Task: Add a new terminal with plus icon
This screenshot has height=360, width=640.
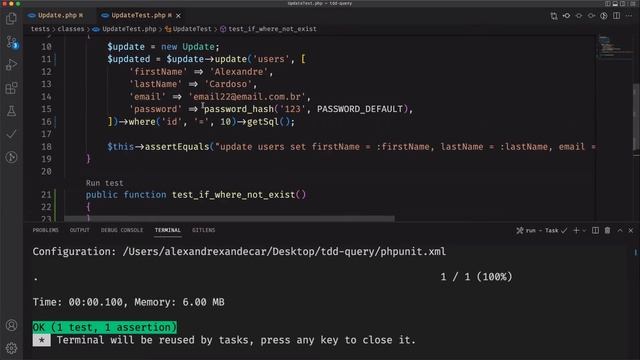Action: click(576, 231)
